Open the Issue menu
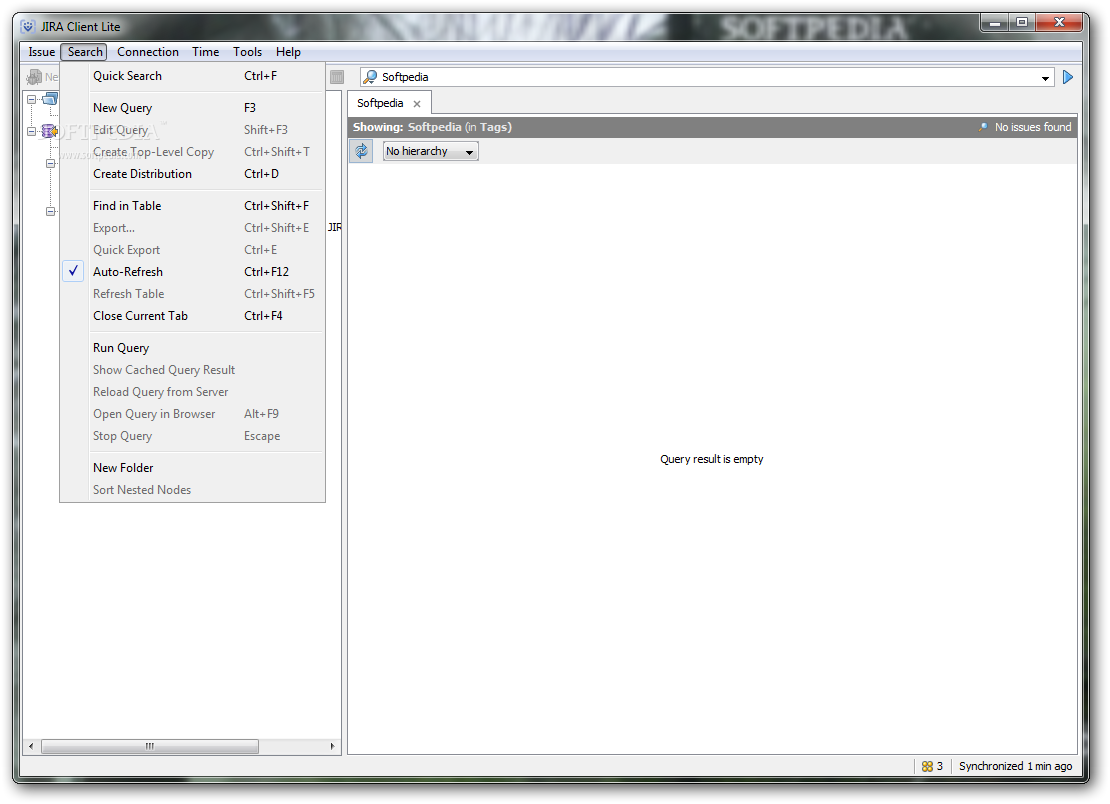The image size is (1110, 804). (x=42, y=52)
